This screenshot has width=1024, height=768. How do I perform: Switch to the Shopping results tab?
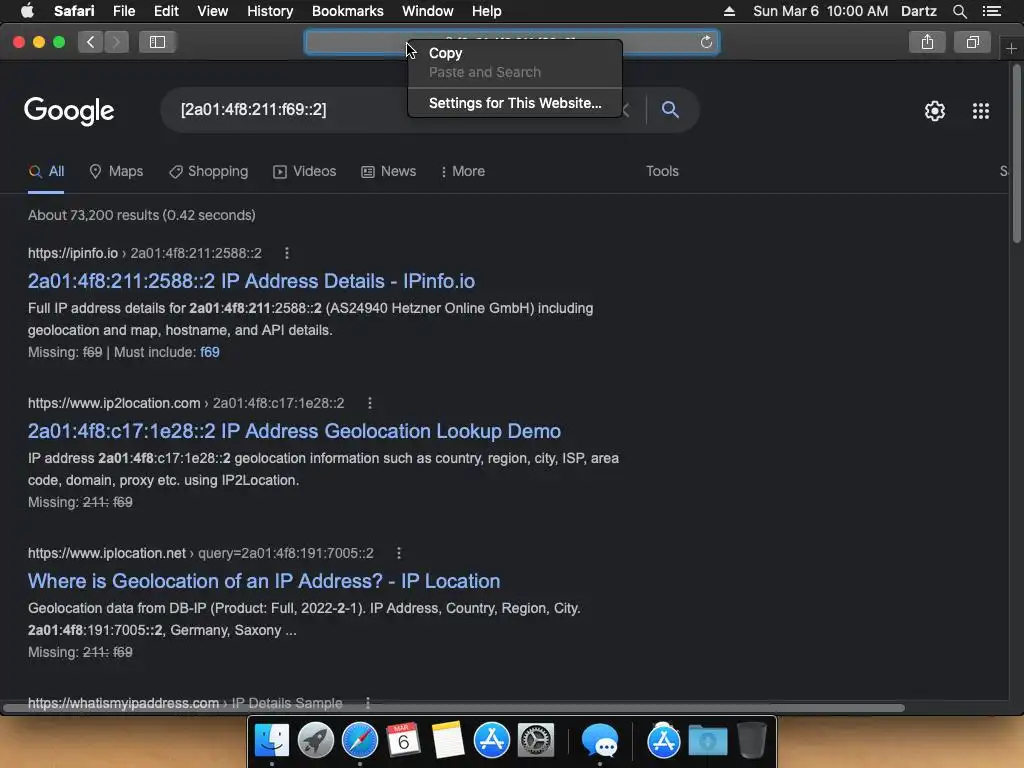pos(208,171)
